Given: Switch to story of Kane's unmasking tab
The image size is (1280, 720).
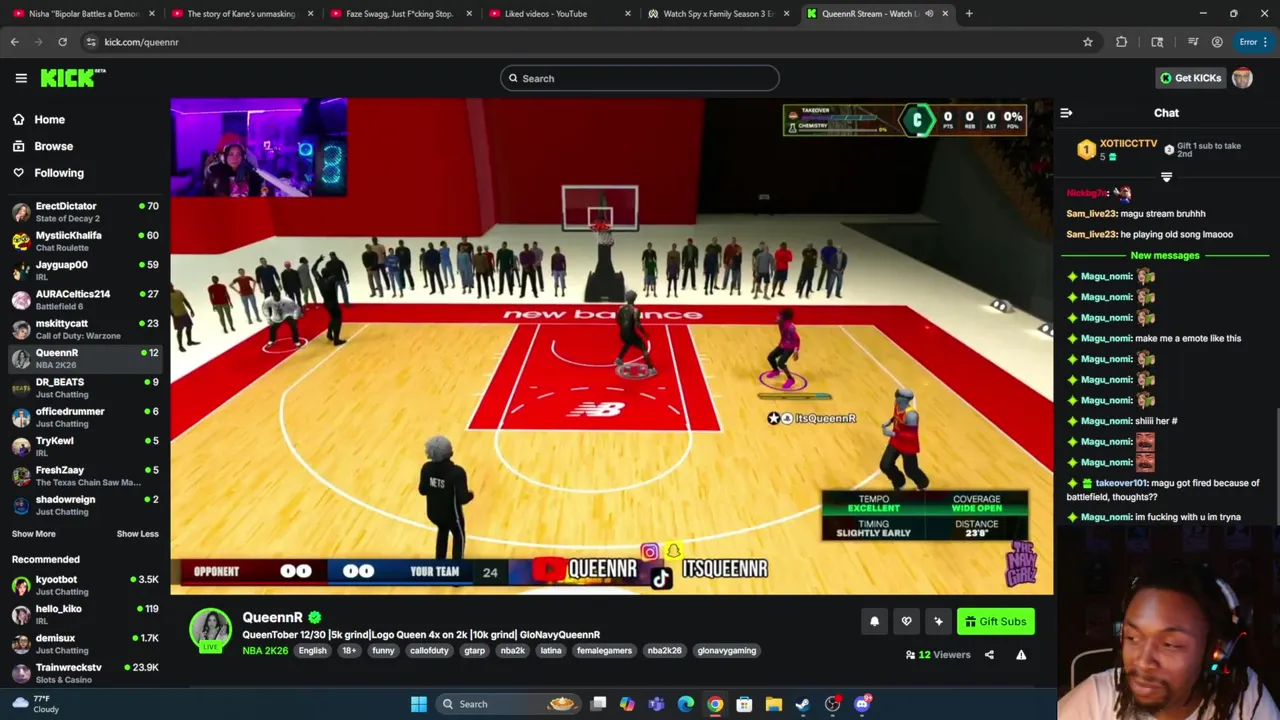Looking at the screenshot, I should pos(241,14).
